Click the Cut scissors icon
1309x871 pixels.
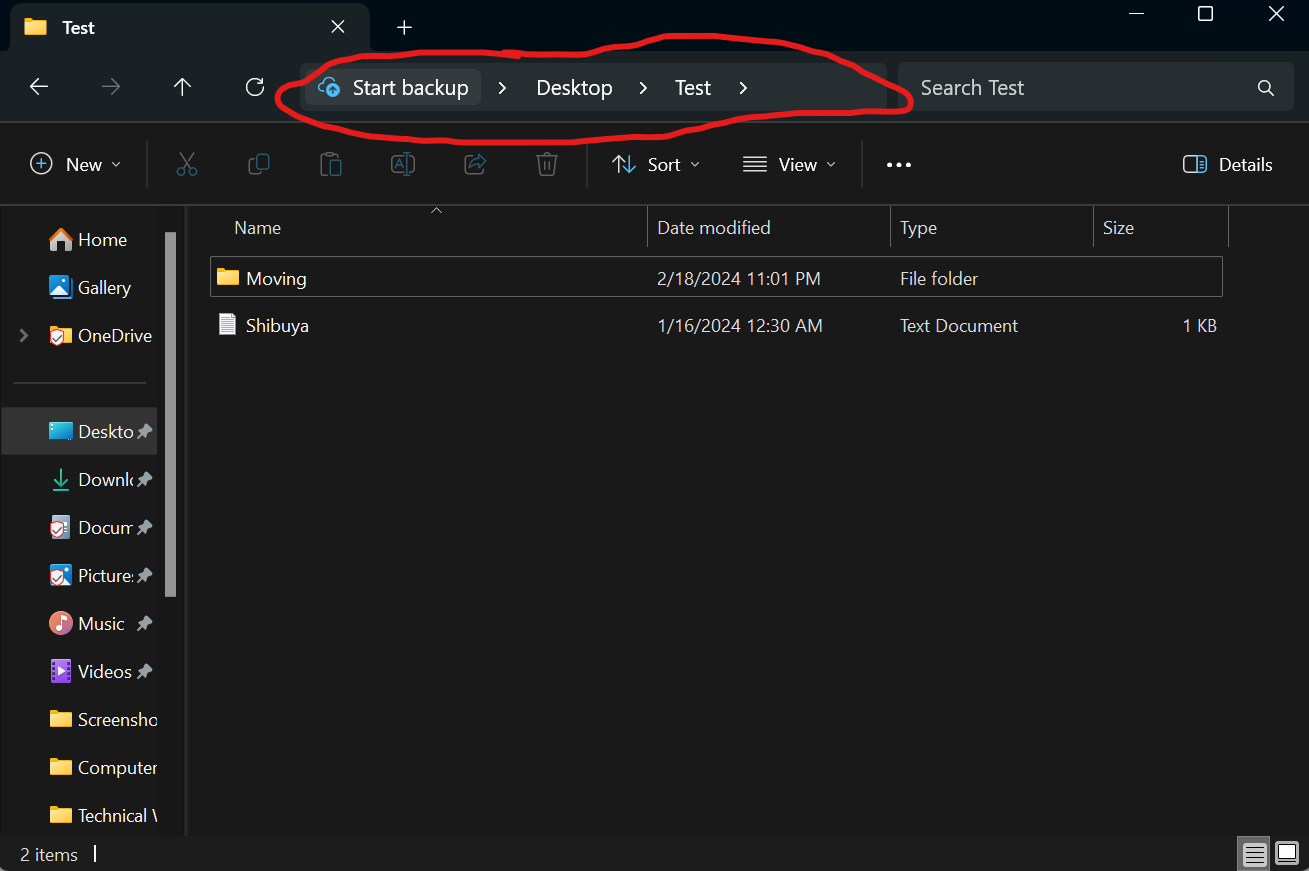[187, 164]
